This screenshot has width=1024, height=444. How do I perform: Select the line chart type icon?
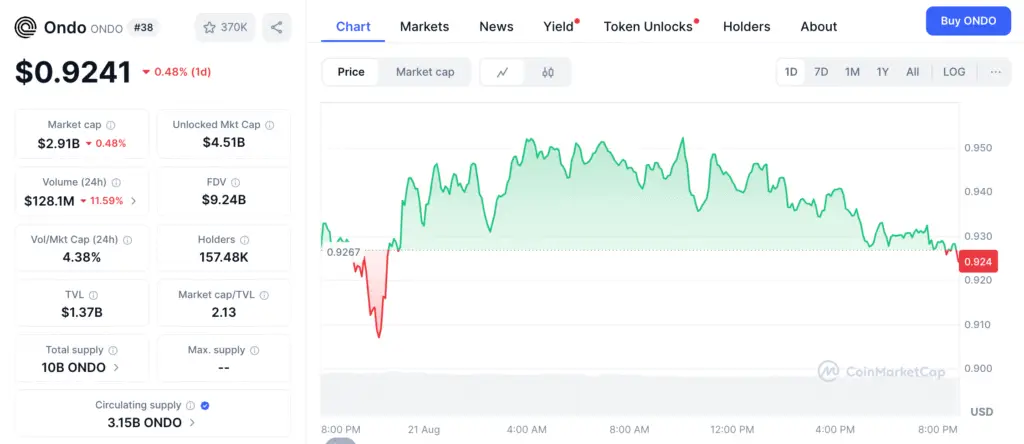[503, 72]
